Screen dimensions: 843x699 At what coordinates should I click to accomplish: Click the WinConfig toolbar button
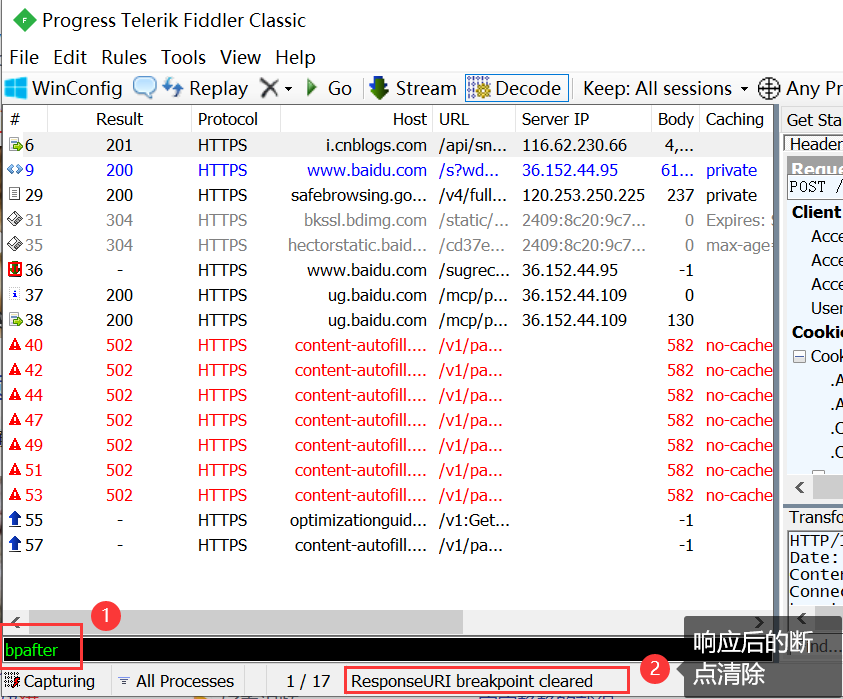64,88
